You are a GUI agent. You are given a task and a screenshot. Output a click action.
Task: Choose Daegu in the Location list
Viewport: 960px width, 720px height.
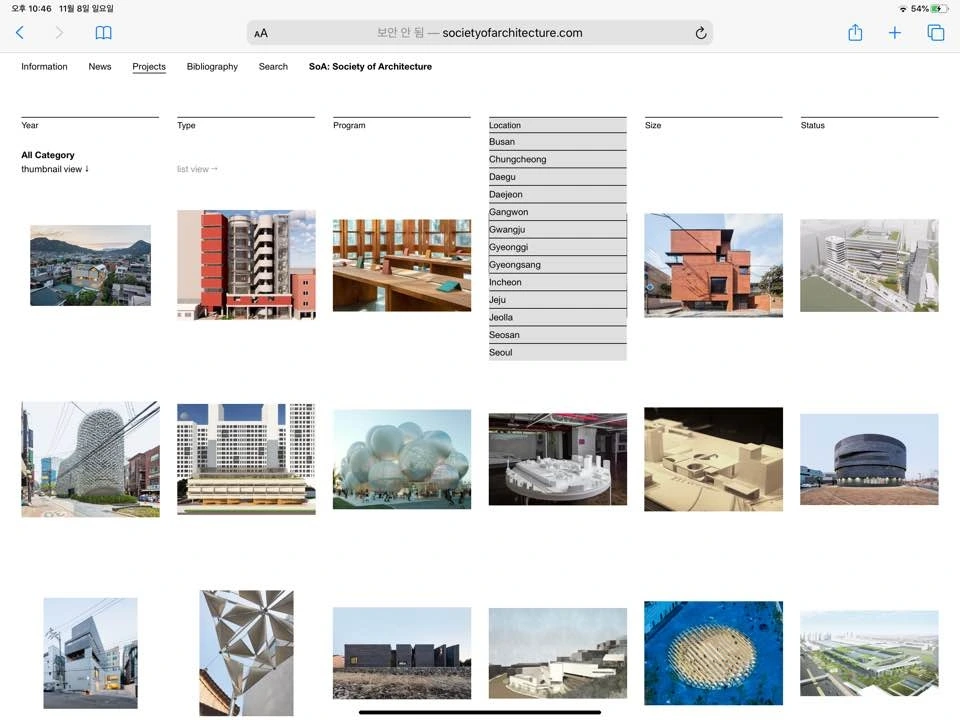557,177
